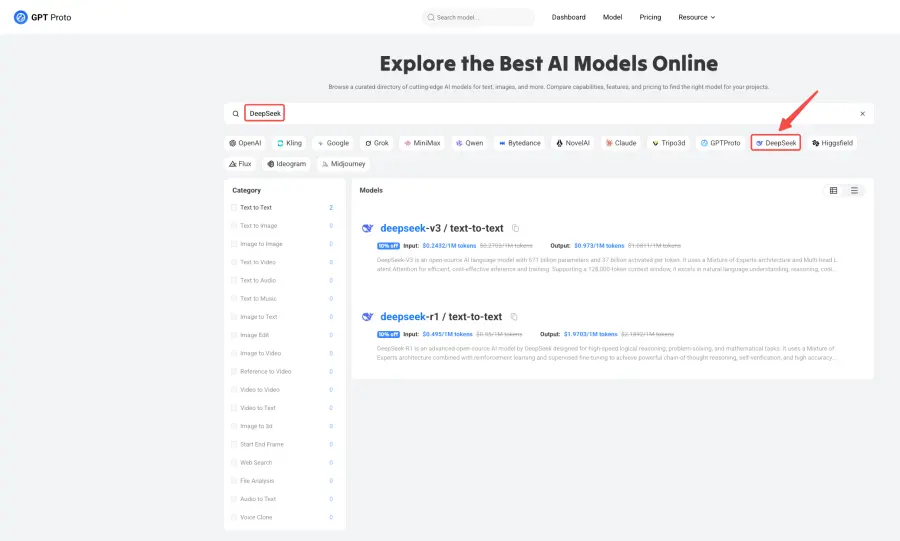
Task: Click the whale icon beside deepseek-r1
Action: [x=367, y=317]
